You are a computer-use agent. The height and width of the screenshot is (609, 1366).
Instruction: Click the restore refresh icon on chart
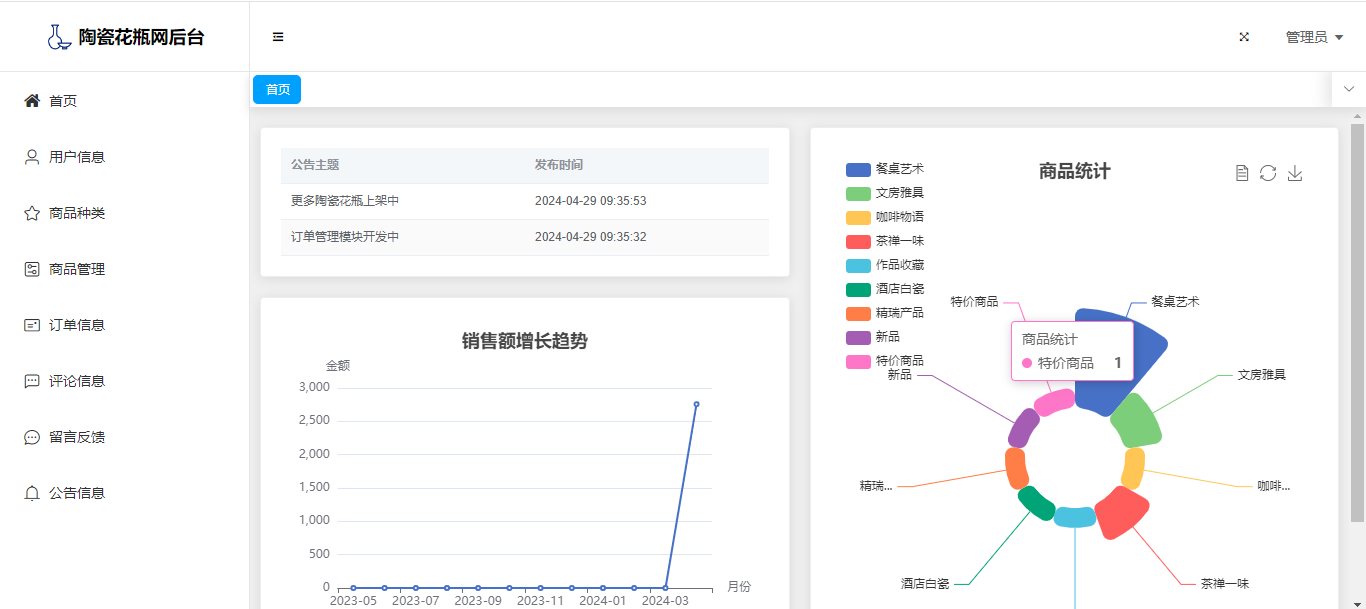coord(1268,173)
